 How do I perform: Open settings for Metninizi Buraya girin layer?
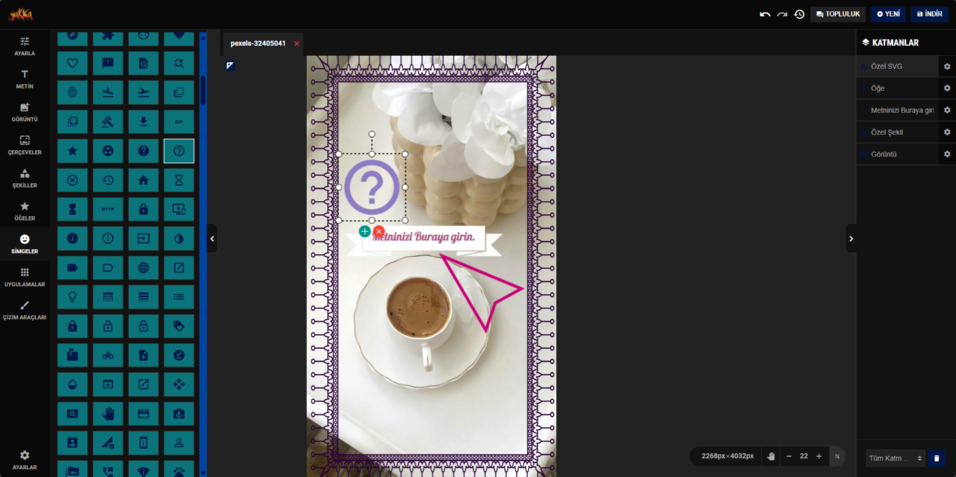coord(947,110)
